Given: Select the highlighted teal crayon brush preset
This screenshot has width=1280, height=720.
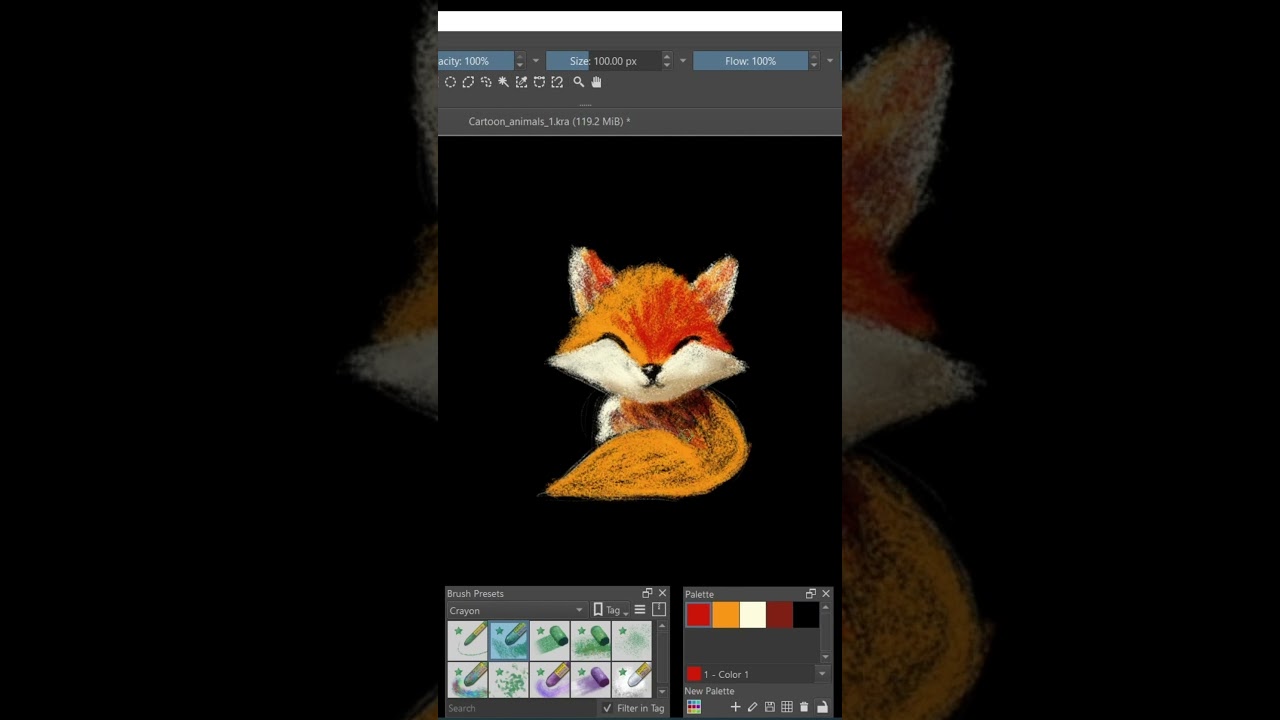Looking at the screenshot, I should (509, 640).
